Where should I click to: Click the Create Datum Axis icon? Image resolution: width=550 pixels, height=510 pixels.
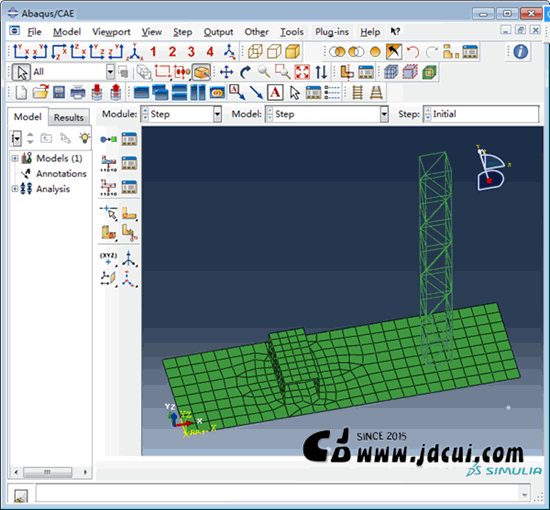[129, 259]
